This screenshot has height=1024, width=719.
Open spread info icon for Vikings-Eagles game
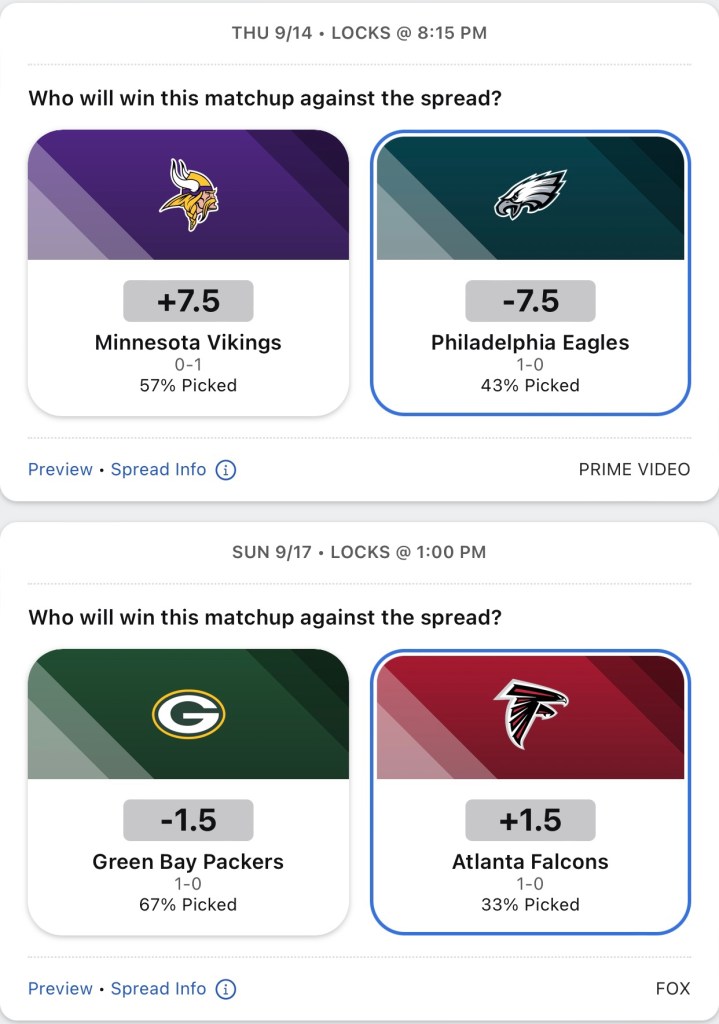226,470
